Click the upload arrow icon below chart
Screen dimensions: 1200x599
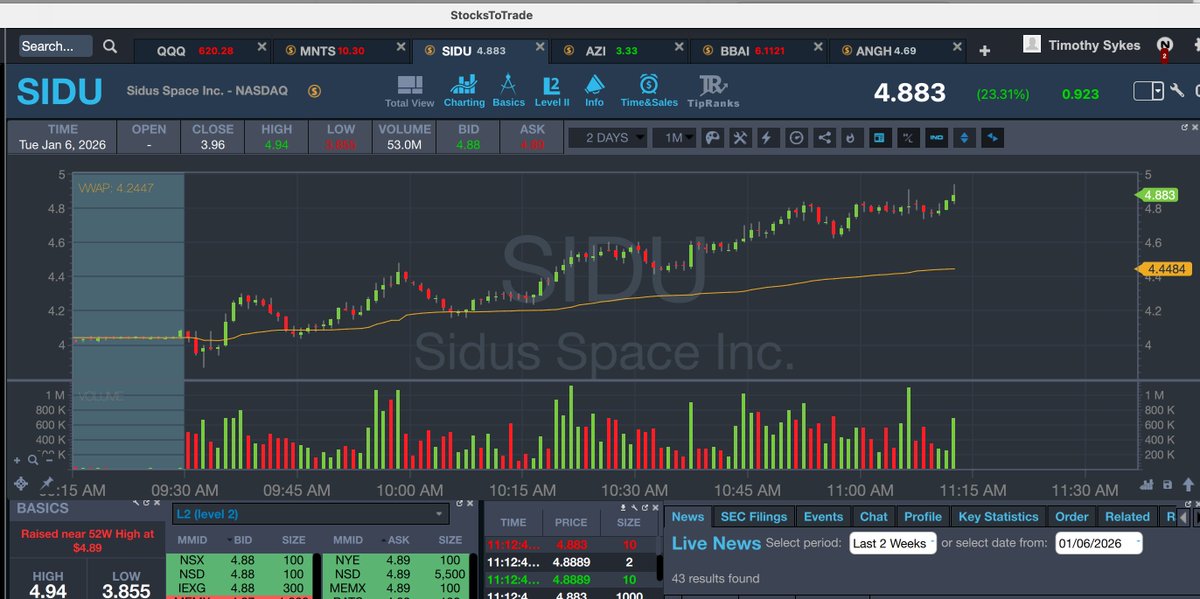1187,484
